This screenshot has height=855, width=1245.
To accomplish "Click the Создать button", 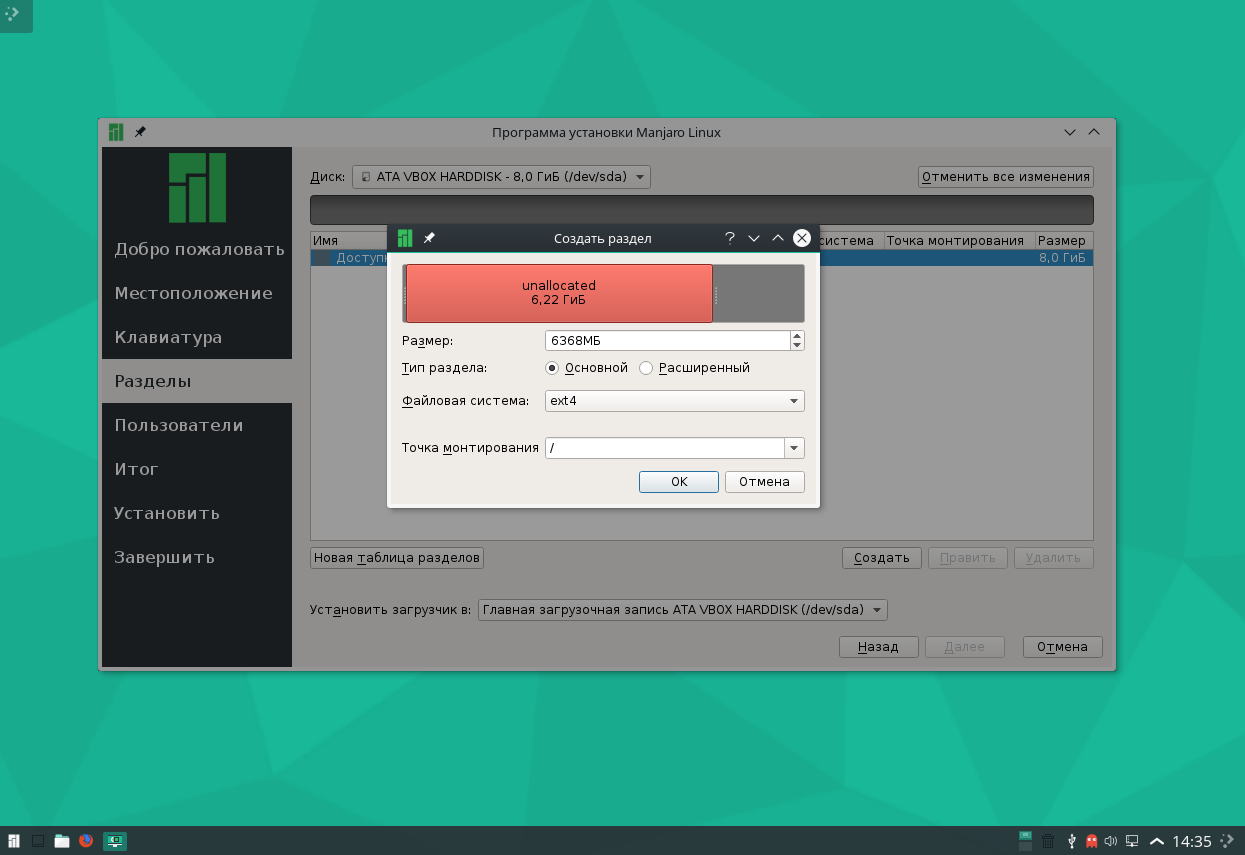I will (882, 558).
